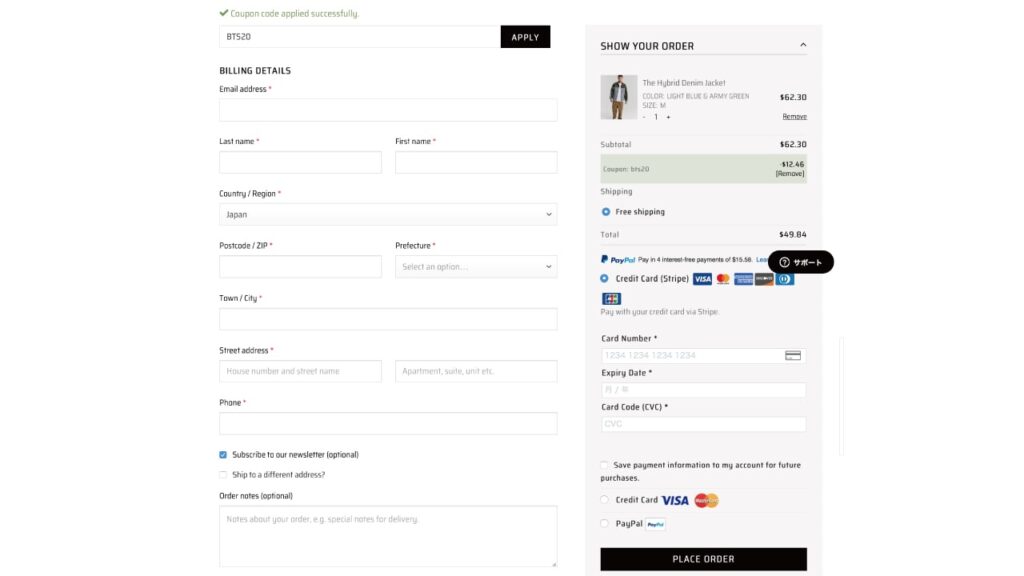Click the PayPal logo in Pay in 4 banner
1024x576 pixels.
pos(618,259)
